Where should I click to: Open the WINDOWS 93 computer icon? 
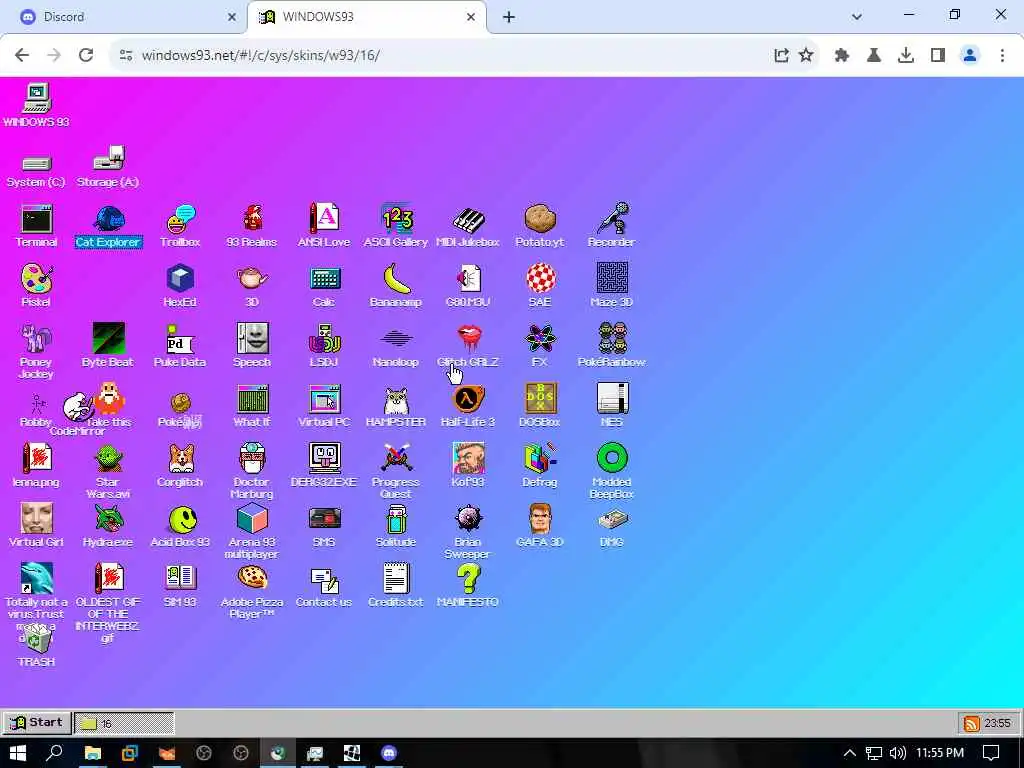37,99
